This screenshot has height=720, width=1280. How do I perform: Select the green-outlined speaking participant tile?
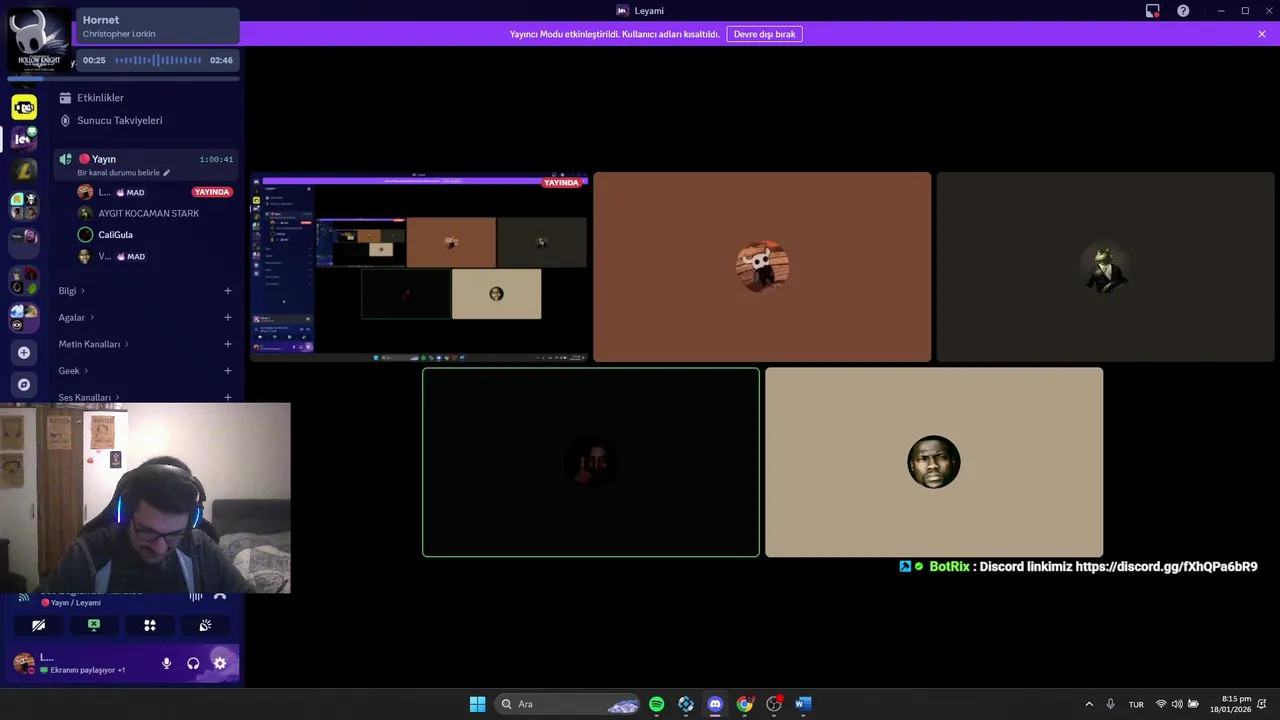point(591,462)
